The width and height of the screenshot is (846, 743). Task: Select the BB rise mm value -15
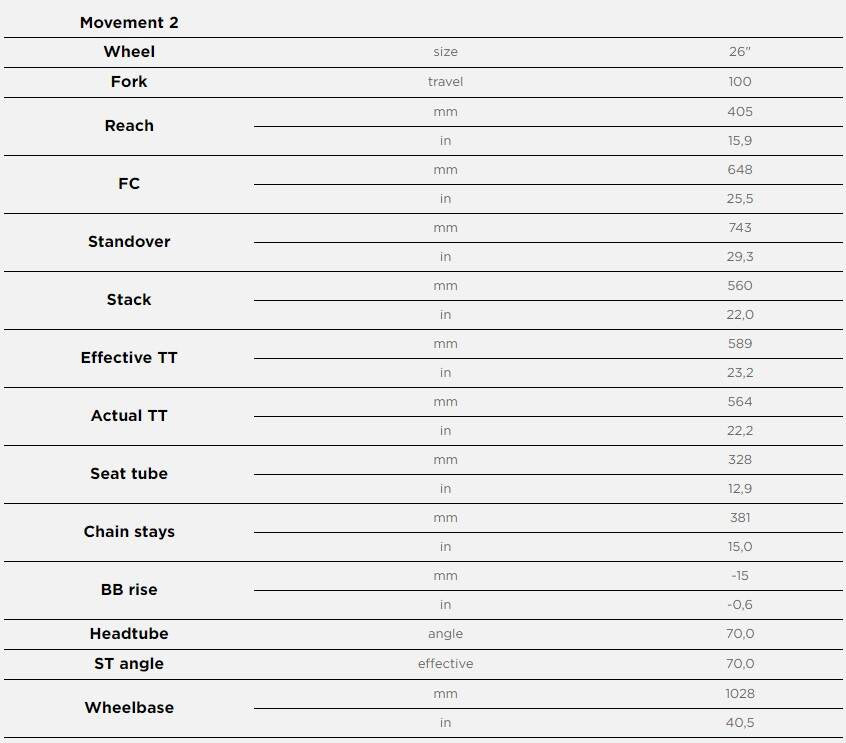coord(740,576)
